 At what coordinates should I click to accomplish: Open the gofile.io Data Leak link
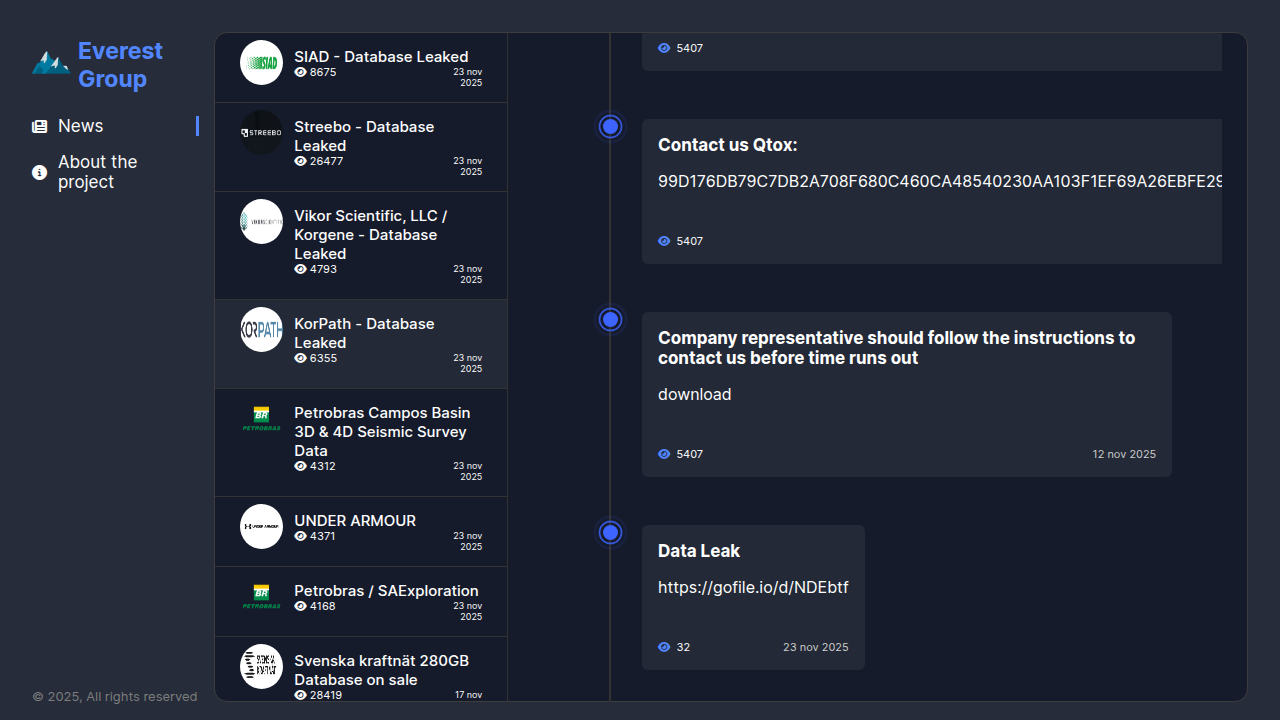point(753,588)
